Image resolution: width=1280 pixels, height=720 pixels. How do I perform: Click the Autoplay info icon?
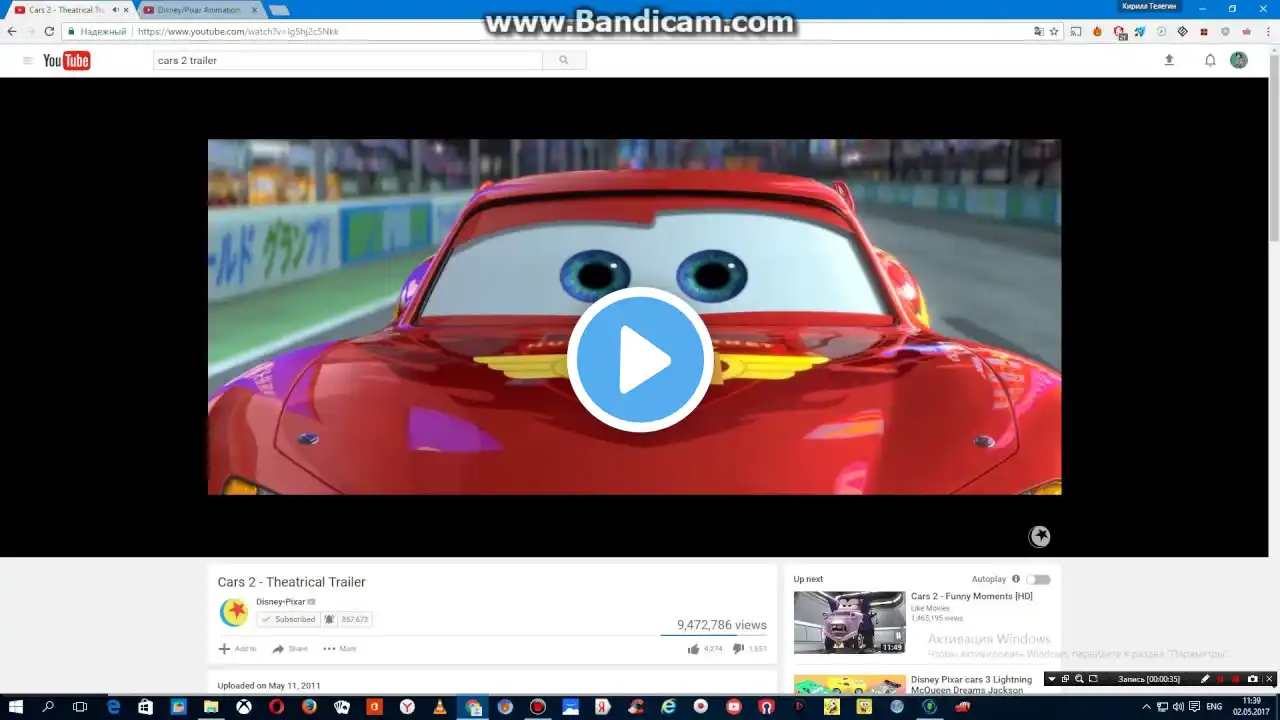pyautogui.click(x=1016, y=579)
